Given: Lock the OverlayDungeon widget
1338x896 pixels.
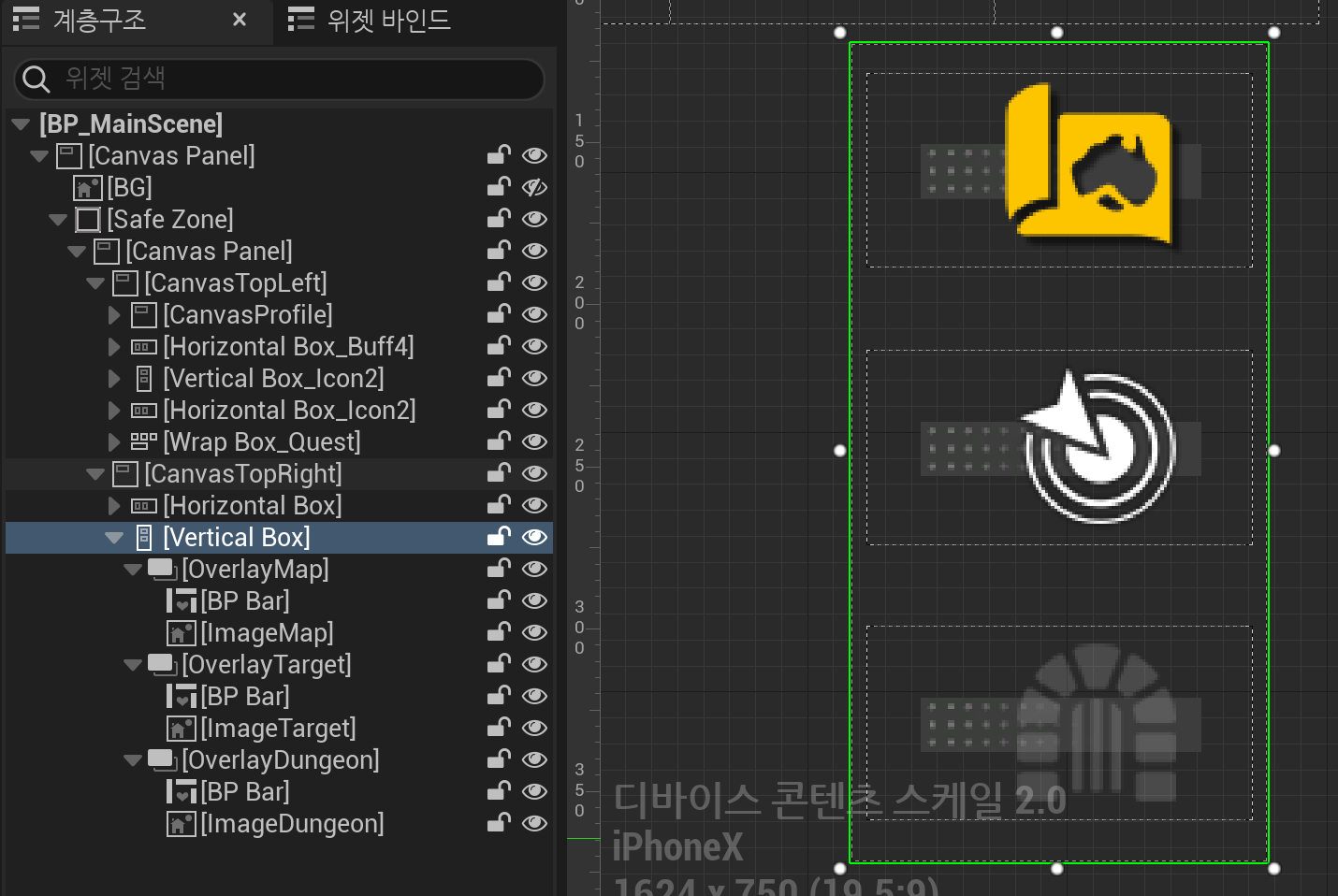Looking at the screenshot, I should (499, 759).
